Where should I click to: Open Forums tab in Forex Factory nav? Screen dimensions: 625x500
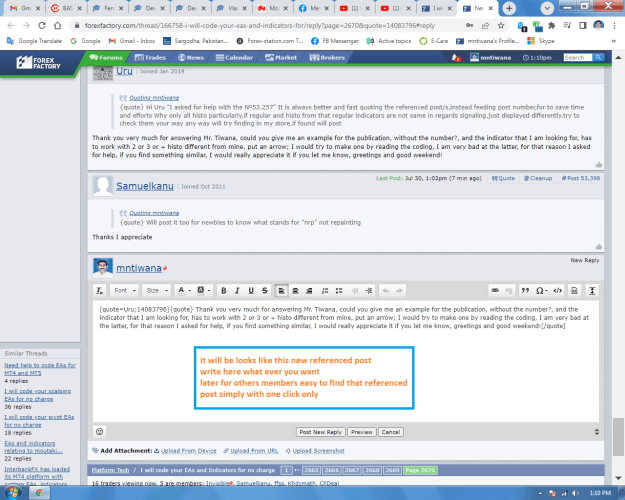point(106,57)
